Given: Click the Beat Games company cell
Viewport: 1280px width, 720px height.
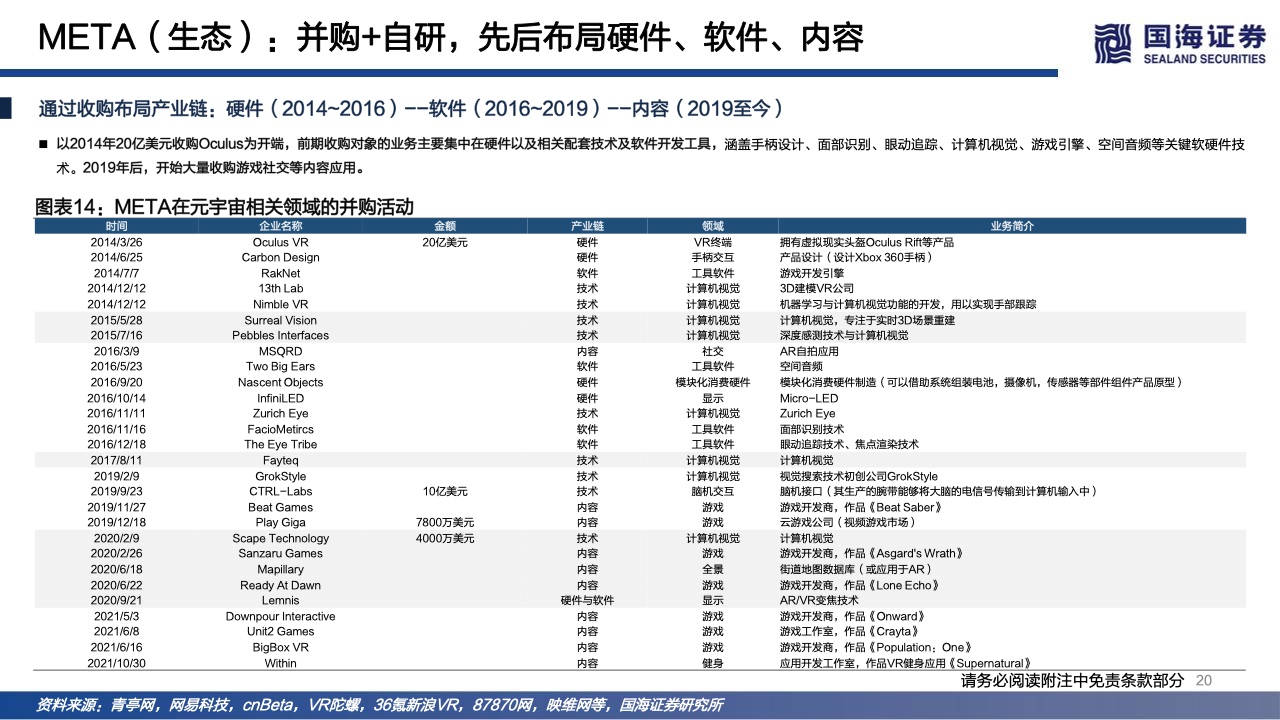Looking at the screenshot, I should coord(280,507).
